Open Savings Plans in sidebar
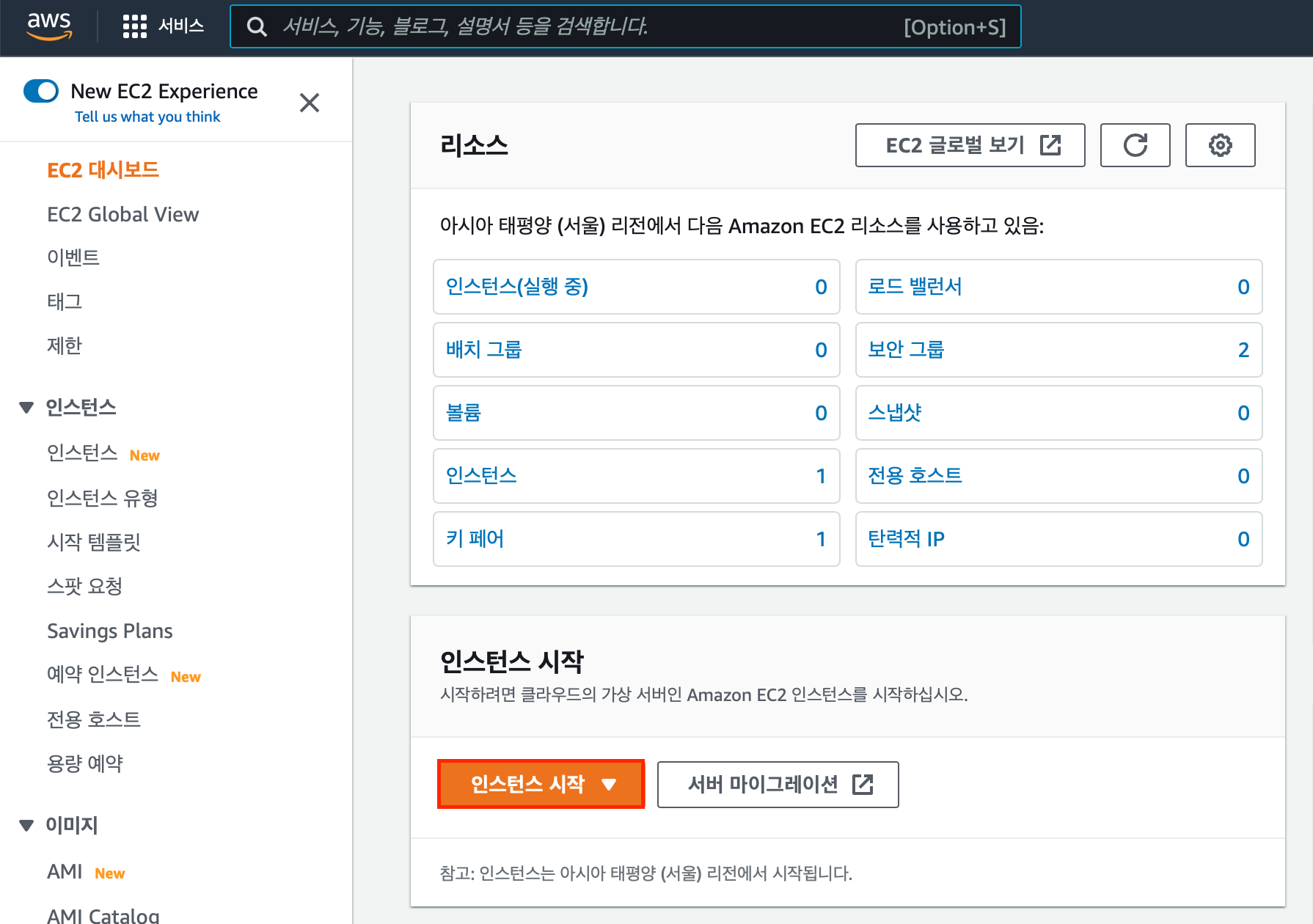Viewport: 1313px width, 924px height. (110, 631)
